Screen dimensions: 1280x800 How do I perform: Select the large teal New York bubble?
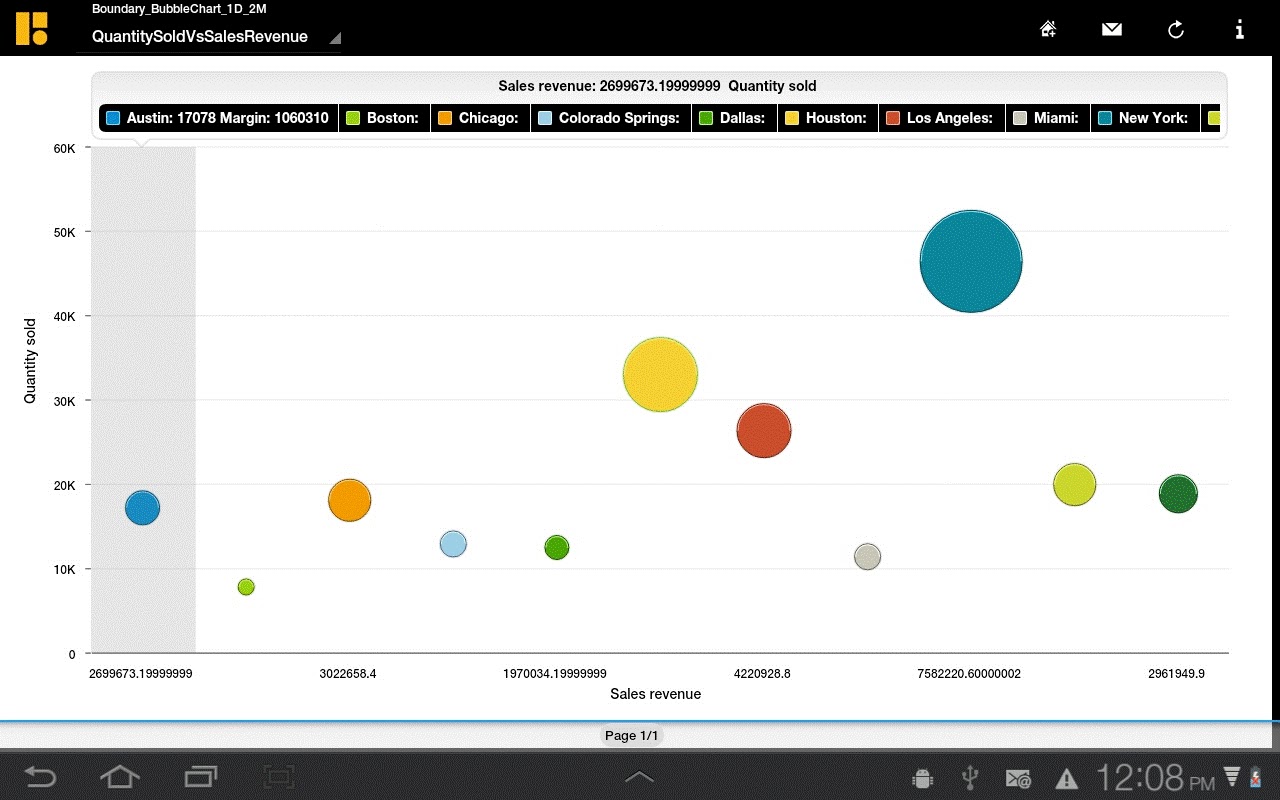coord(970,260)
